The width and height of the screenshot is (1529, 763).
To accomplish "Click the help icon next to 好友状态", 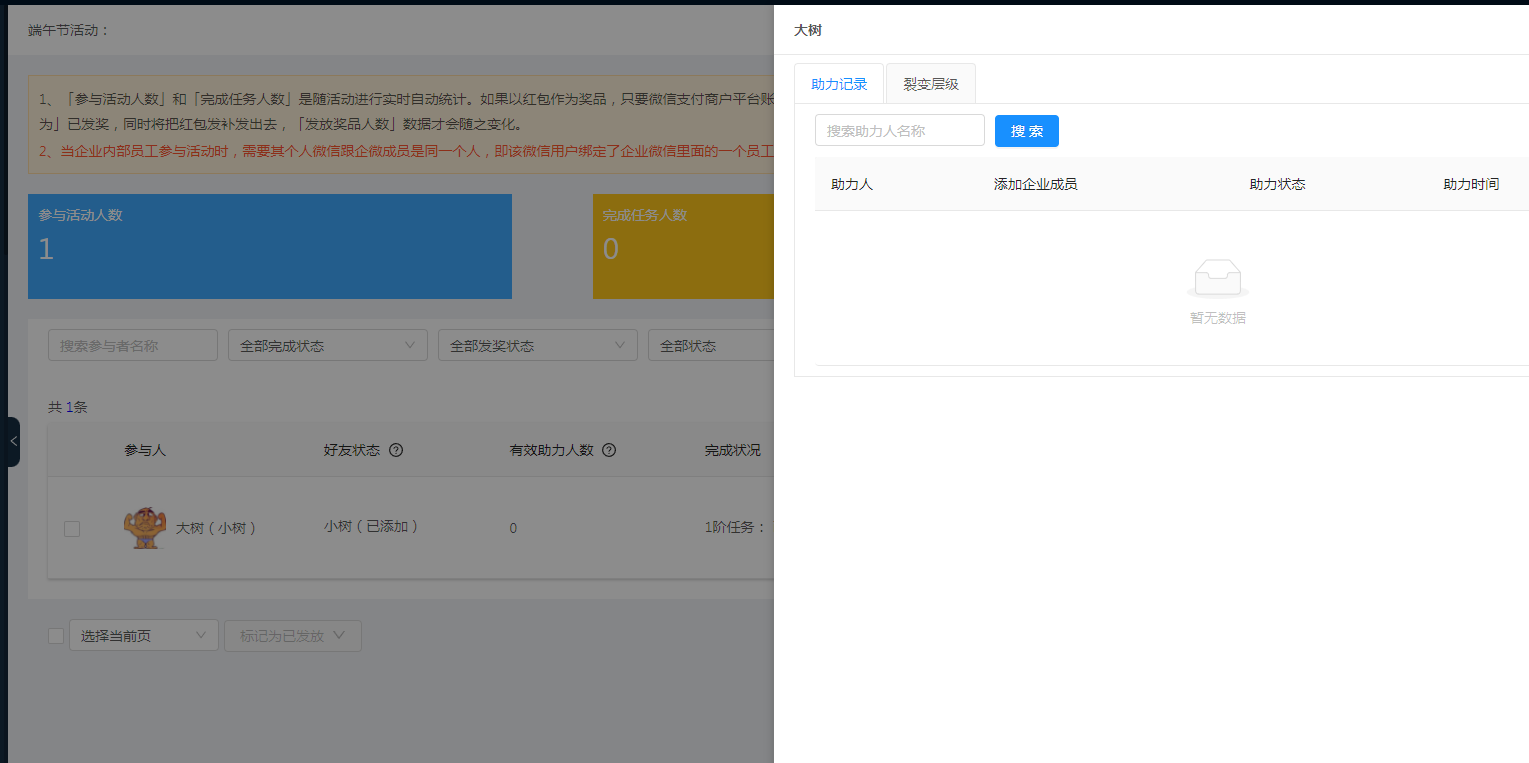I will (396, 450).
